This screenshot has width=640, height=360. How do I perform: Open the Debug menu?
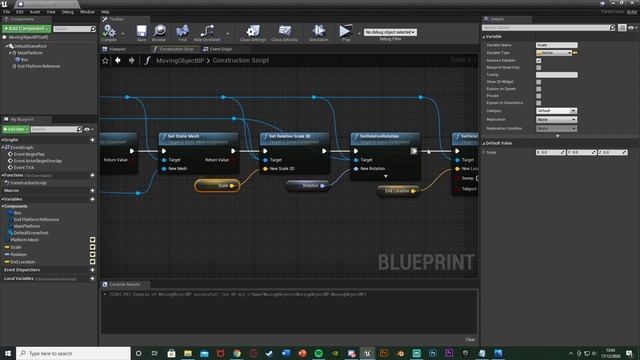coord(67,12)
